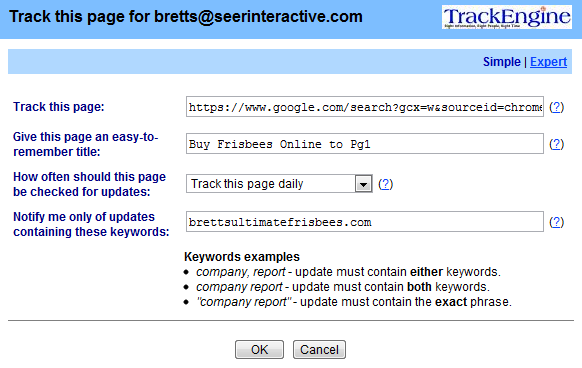Confirm with the OK button
The width and height of the screenshot is (582, 368).
tap(259, 349)
